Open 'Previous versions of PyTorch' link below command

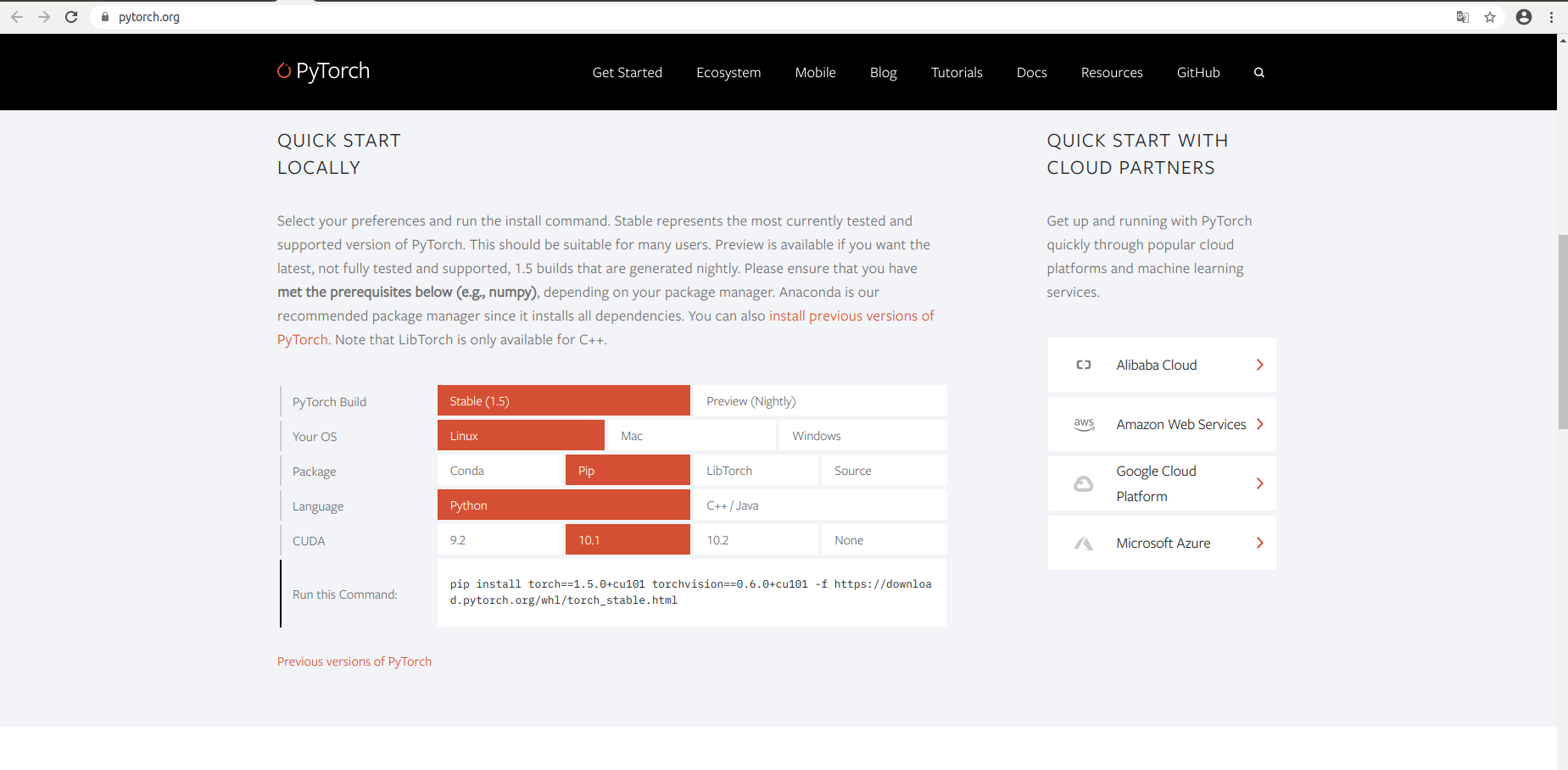354,661
